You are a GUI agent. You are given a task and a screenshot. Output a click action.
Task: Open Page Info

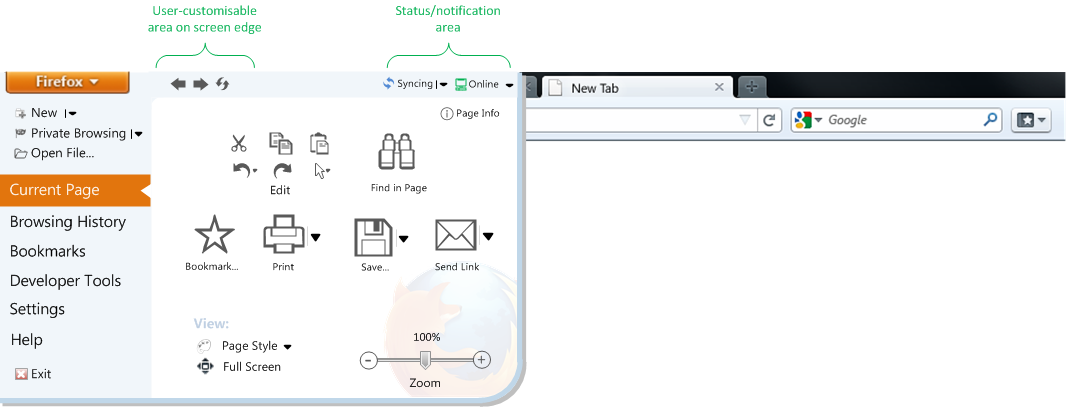tap(470, 114)
